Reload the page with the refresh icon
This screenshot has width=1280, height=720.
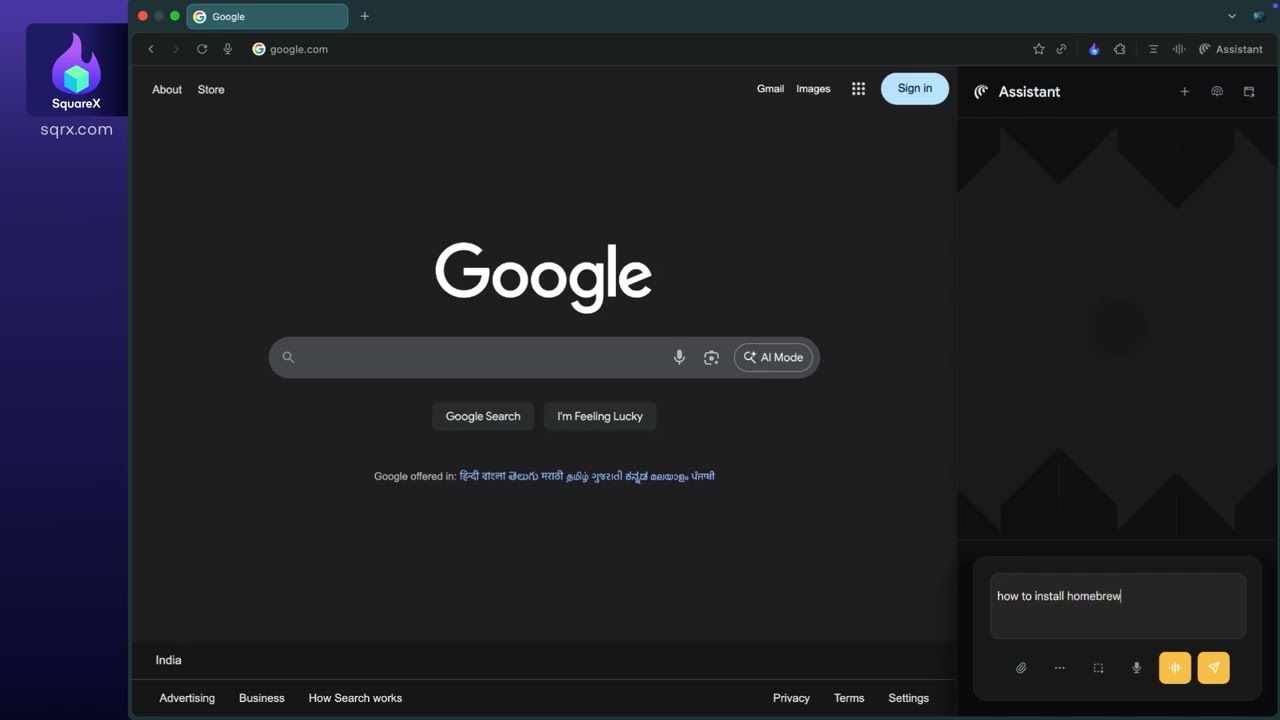(x=202, y=49)
